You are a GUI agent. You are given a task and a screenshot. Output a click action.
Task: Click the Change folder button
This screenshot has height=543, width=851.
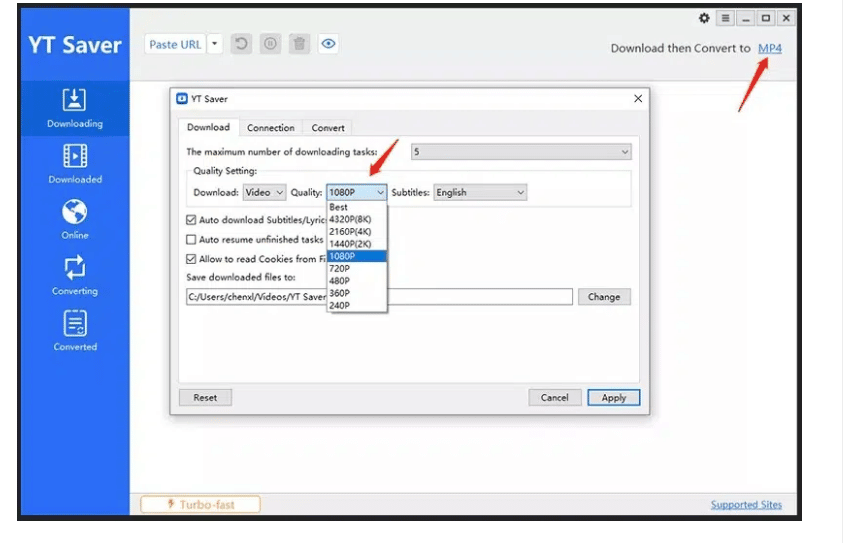[604, 297]
